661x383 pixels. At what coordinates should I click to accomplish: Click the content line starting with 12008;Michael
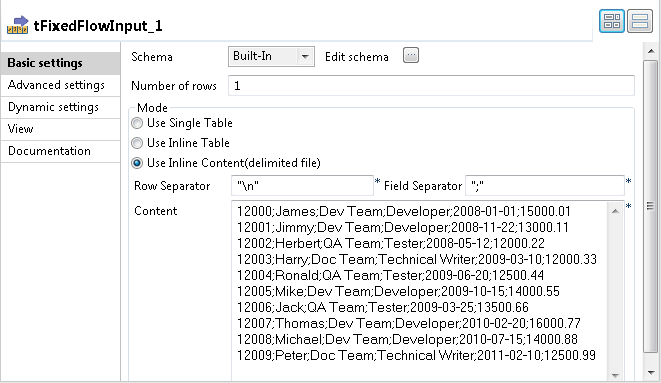point(407,339)
